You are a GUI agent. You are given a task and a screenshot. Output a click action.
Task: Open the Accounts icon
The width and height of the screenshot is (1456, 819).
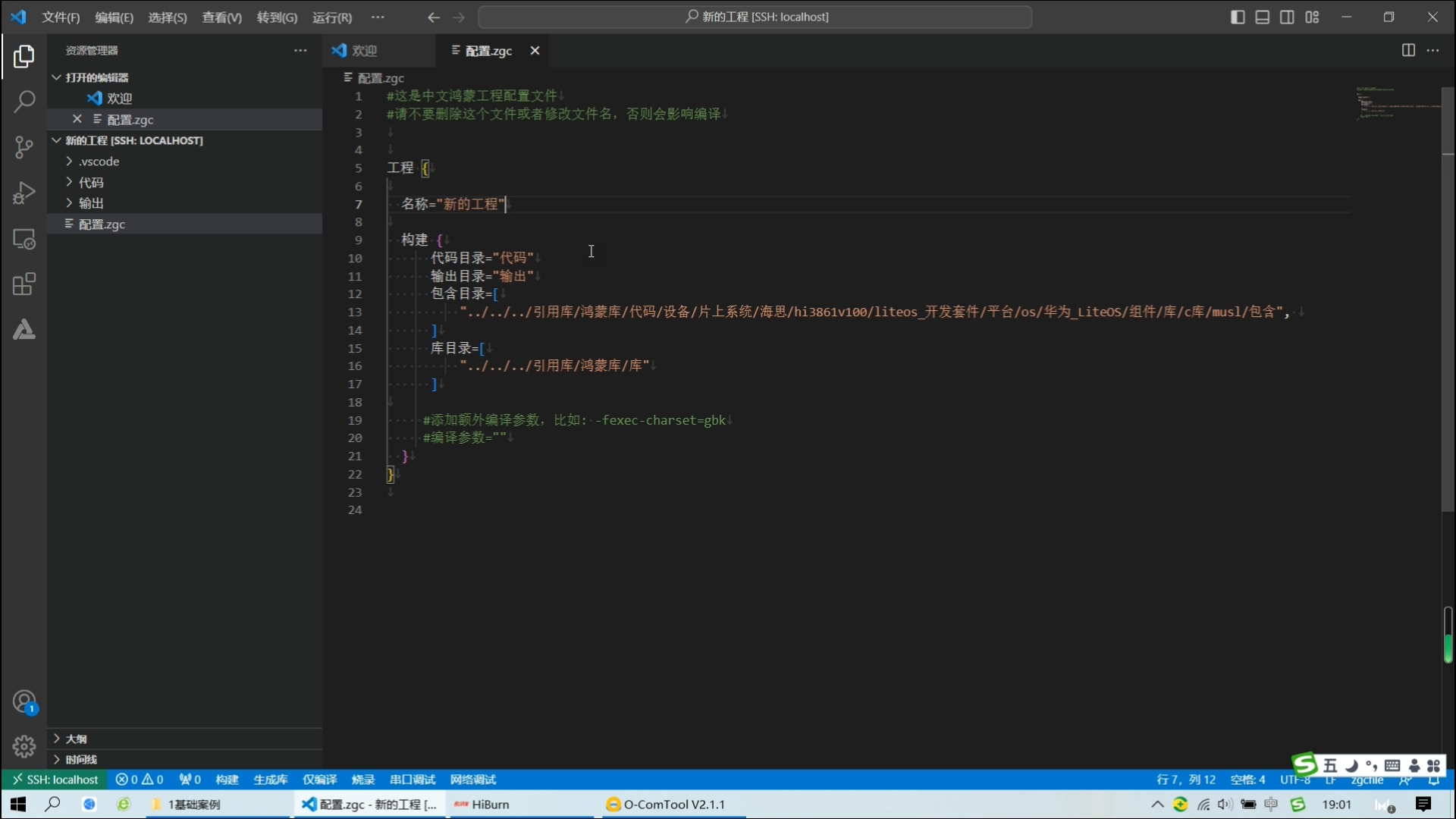24,701
